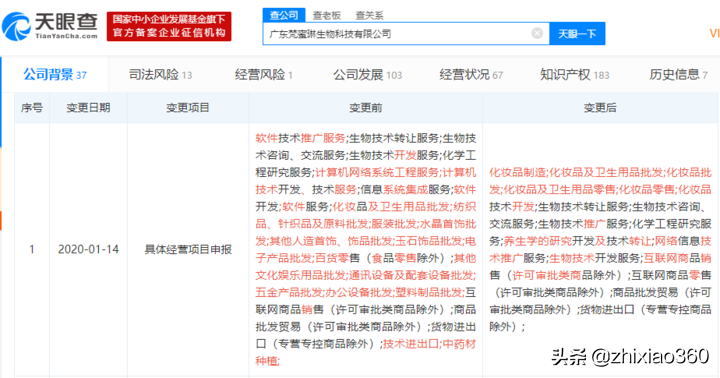Click the 变更项目 column header
The width and height of the screenshot is (720, 378).
[x=188, y=107]
